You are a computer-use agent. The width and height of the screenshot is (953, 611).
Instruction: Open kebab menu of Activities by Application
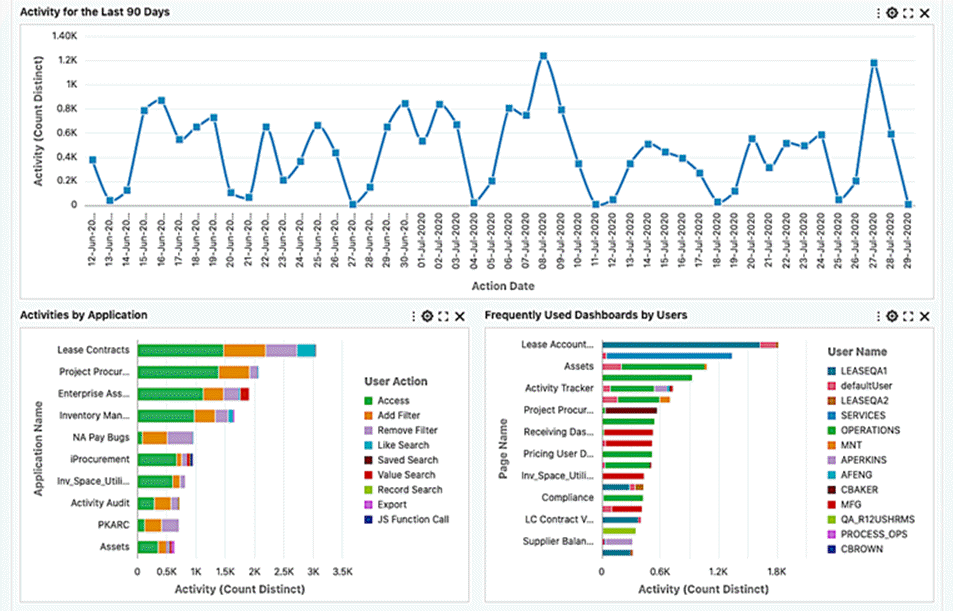pos(413,316)
